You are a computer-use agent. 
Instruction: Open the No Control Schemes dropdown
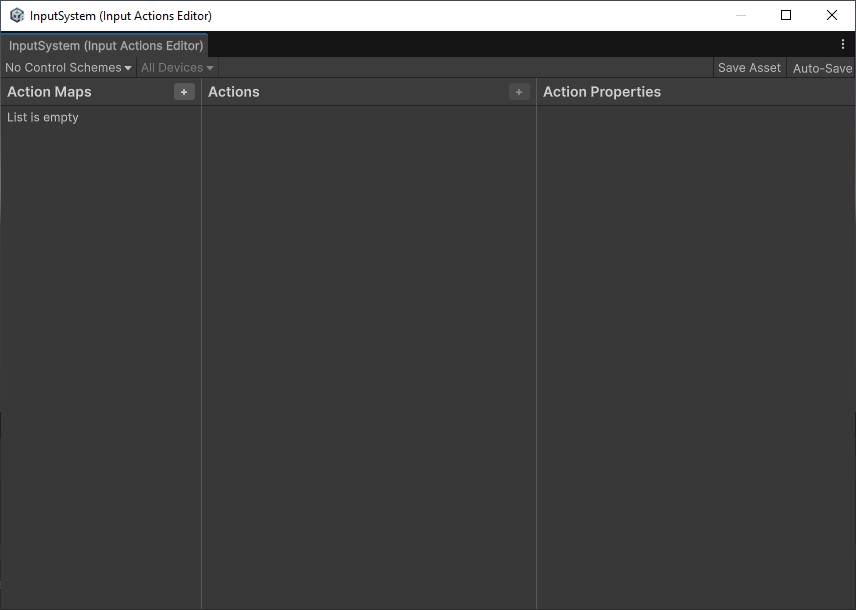(68, 68)
